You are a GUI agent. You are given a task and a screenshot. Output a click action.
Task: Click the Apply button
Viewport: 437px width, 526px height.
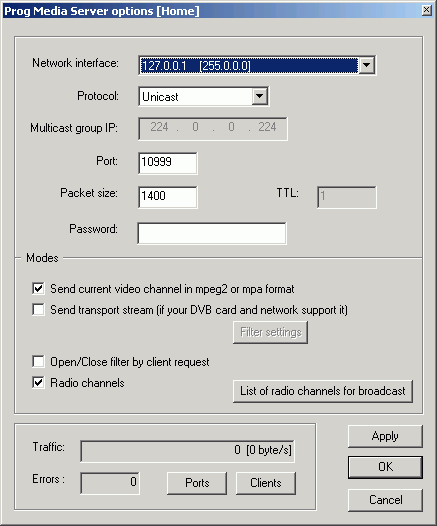click(385, 436)
